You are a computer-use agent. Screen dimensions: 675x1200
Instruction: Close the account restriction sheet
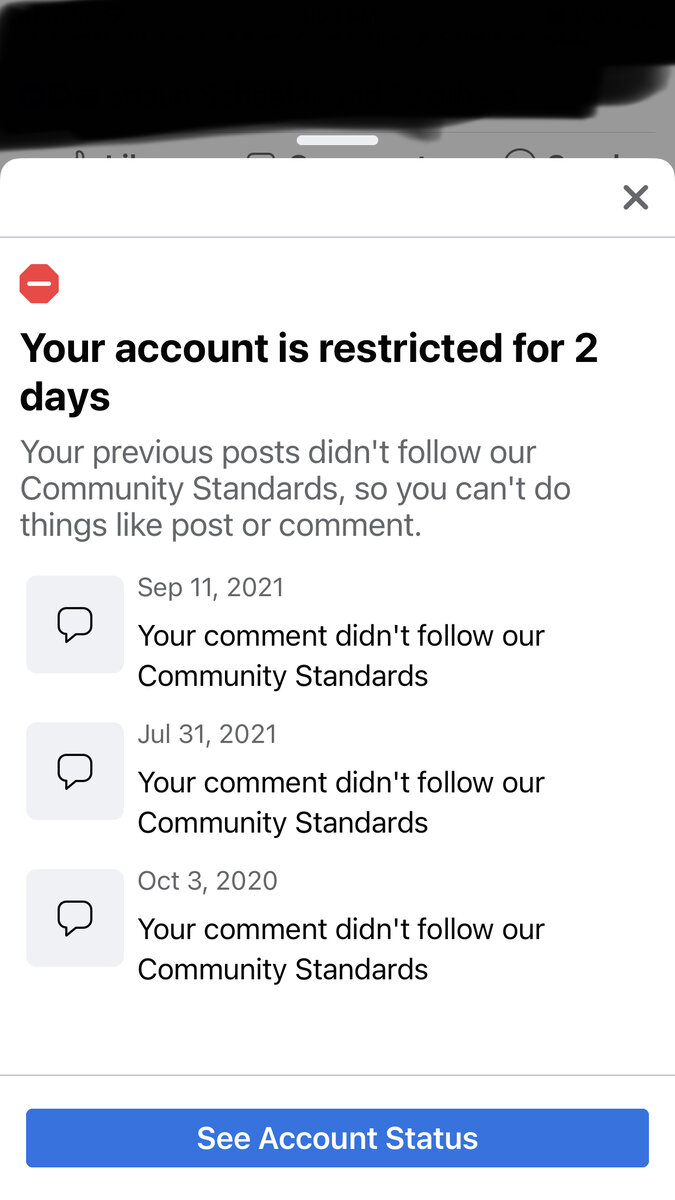(x=635, y=197)
